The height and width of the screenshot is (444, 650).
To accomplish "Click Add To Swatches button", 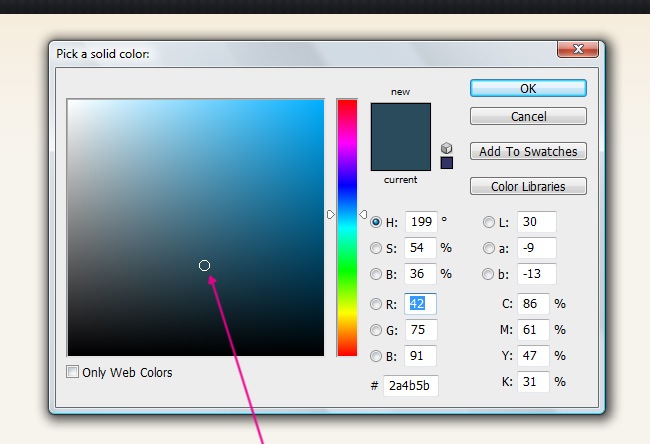I will point(528,151).
